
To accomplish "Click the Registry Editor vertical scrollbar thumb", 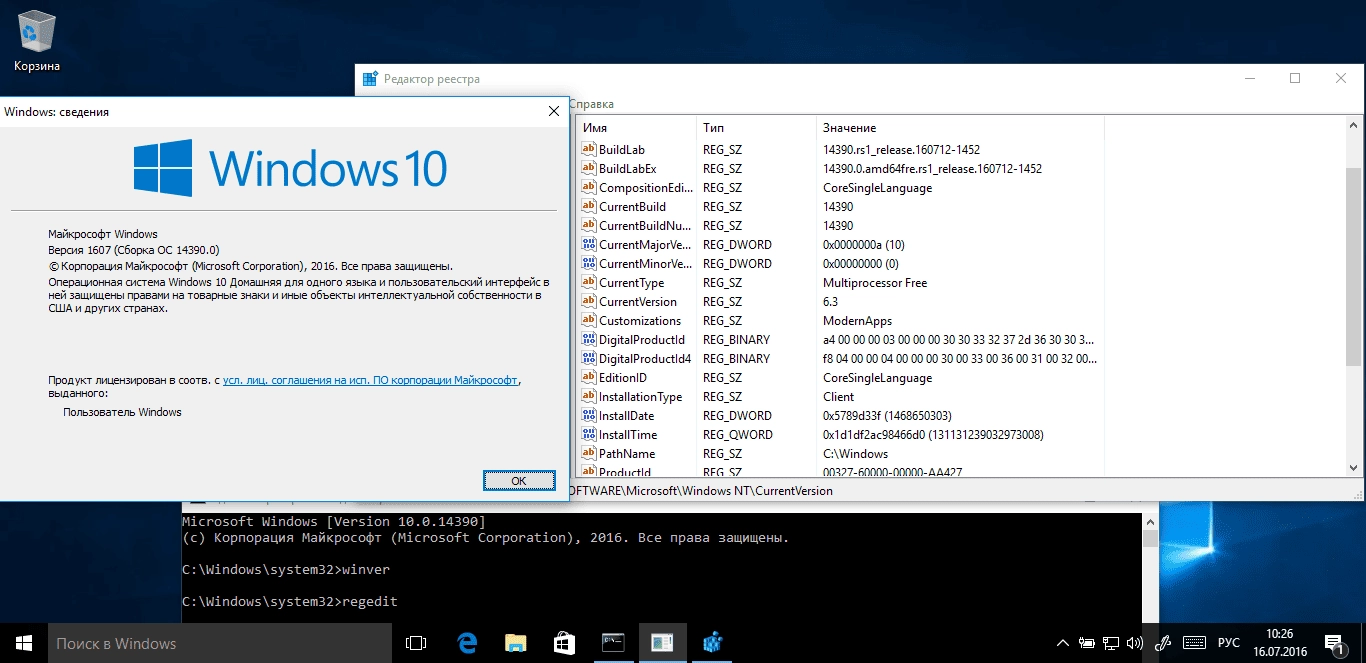I will (x=1354, y=265).
